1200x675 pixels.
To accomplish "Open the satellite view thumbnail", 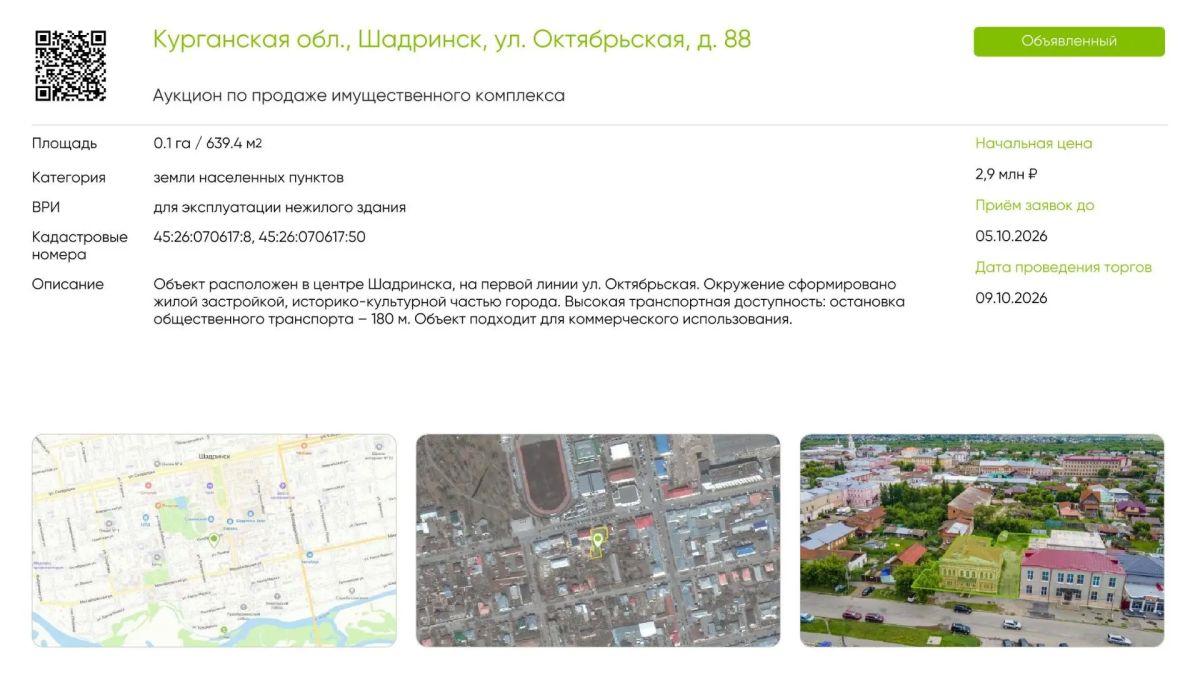I will pos(598,540).
